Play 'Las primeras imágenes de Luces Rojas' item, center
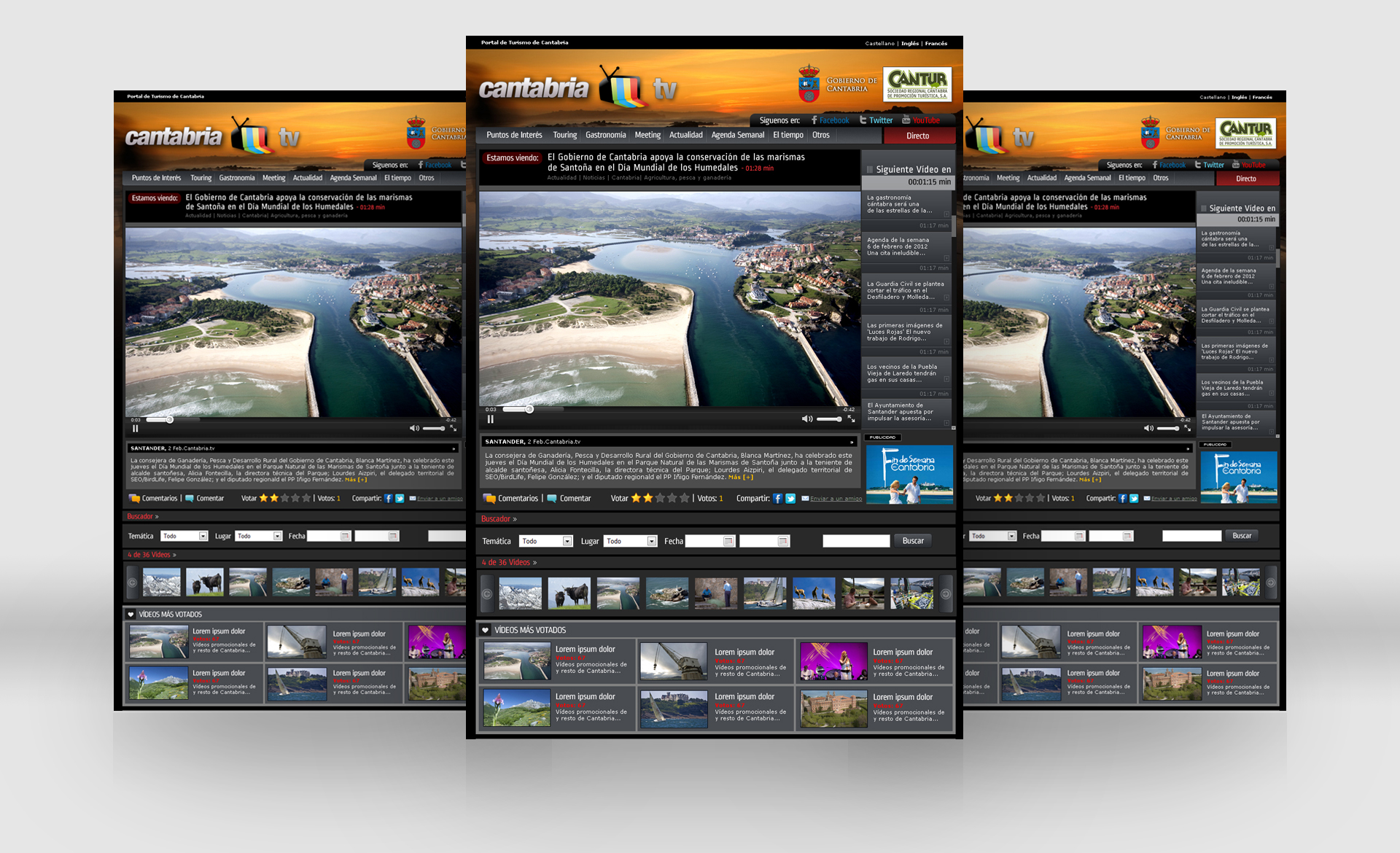1400x853 pixels. click(907, 337)
